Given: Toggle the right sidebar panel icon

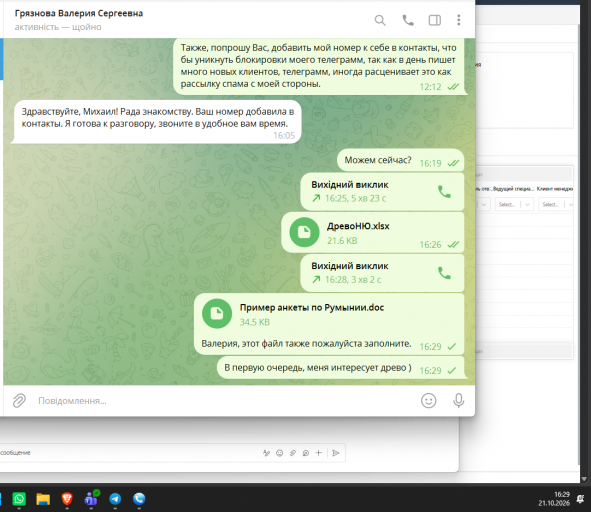Looking at the screenshot, I should click(x=435, y=20).
